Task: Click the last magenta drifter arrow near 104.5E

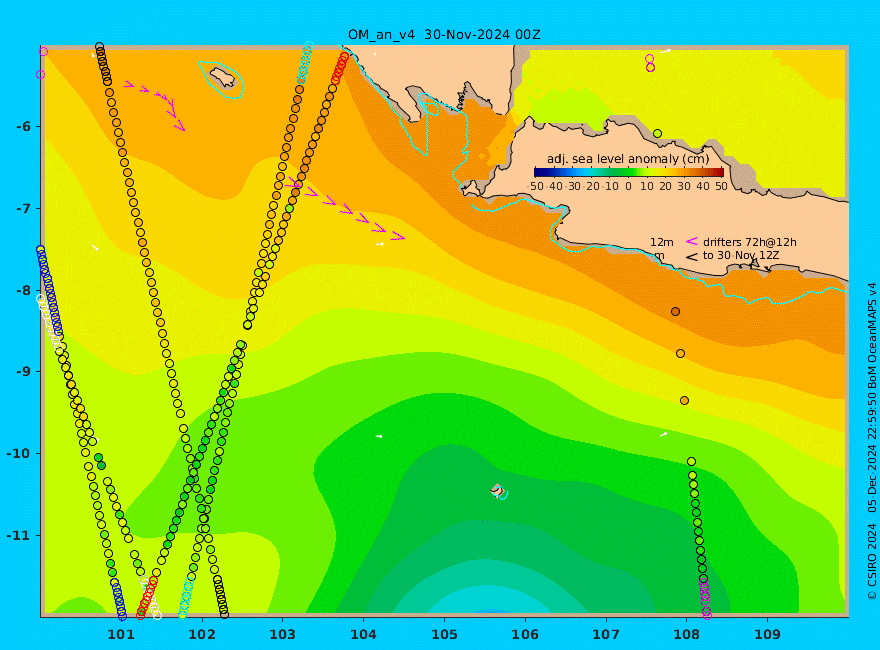Action: pyautogui.click(x=398, y=237)
